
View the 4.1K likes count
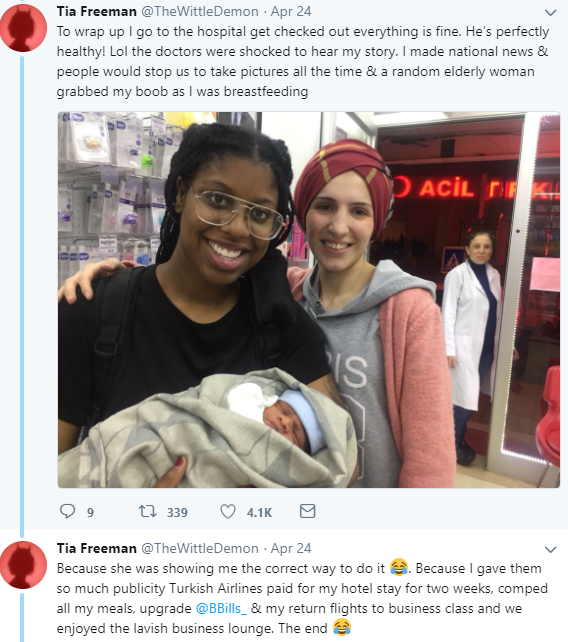(x=259, y=512)
